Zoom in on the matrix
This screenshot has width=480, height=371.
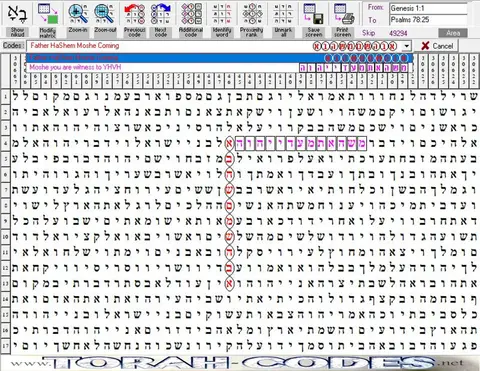pos(78,13)
